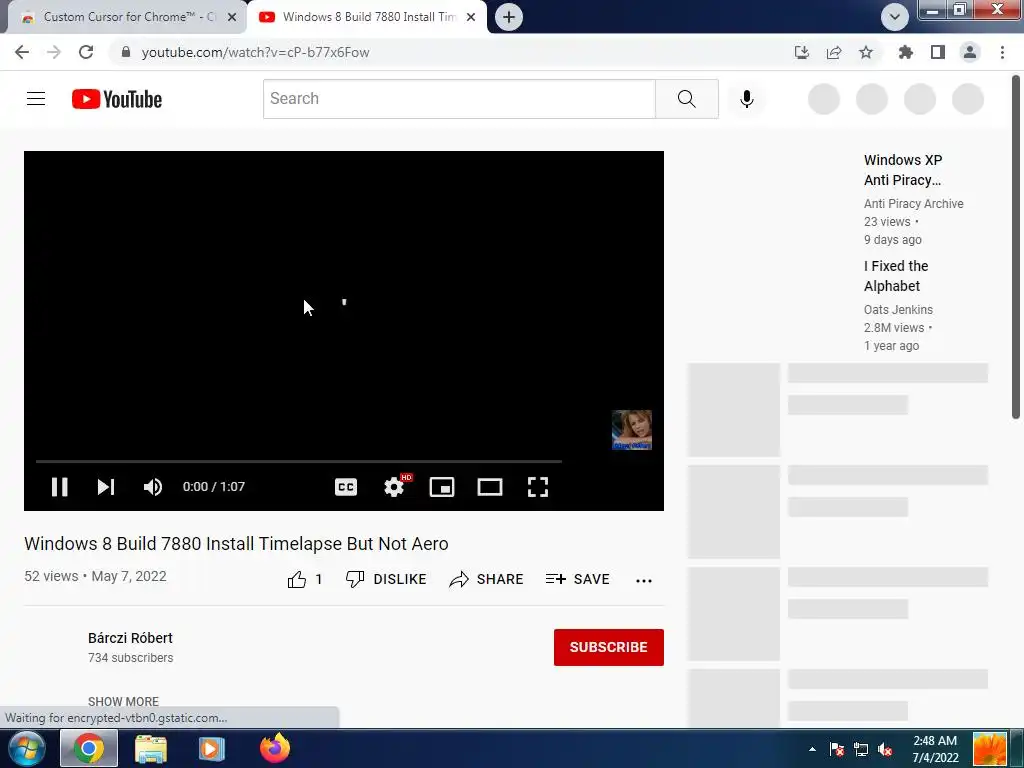Close the YouTube tab
The width and height of the screenshot is (1024, 768).
pyautogui.click(x=471, y=18)
